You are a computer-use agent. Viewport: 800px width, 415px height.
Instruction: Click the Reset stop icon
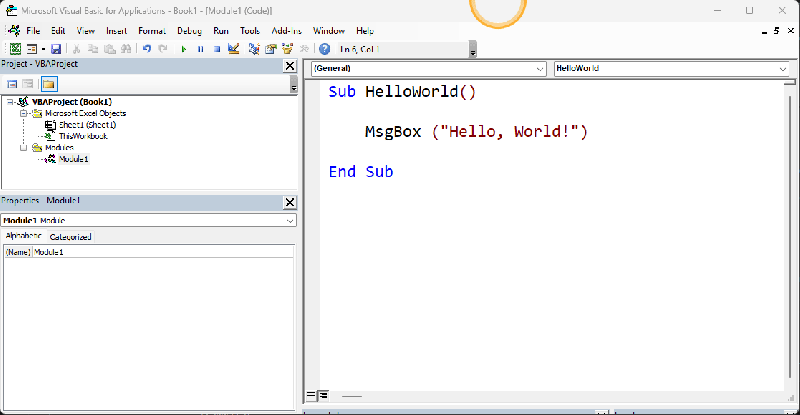[217, 49]
